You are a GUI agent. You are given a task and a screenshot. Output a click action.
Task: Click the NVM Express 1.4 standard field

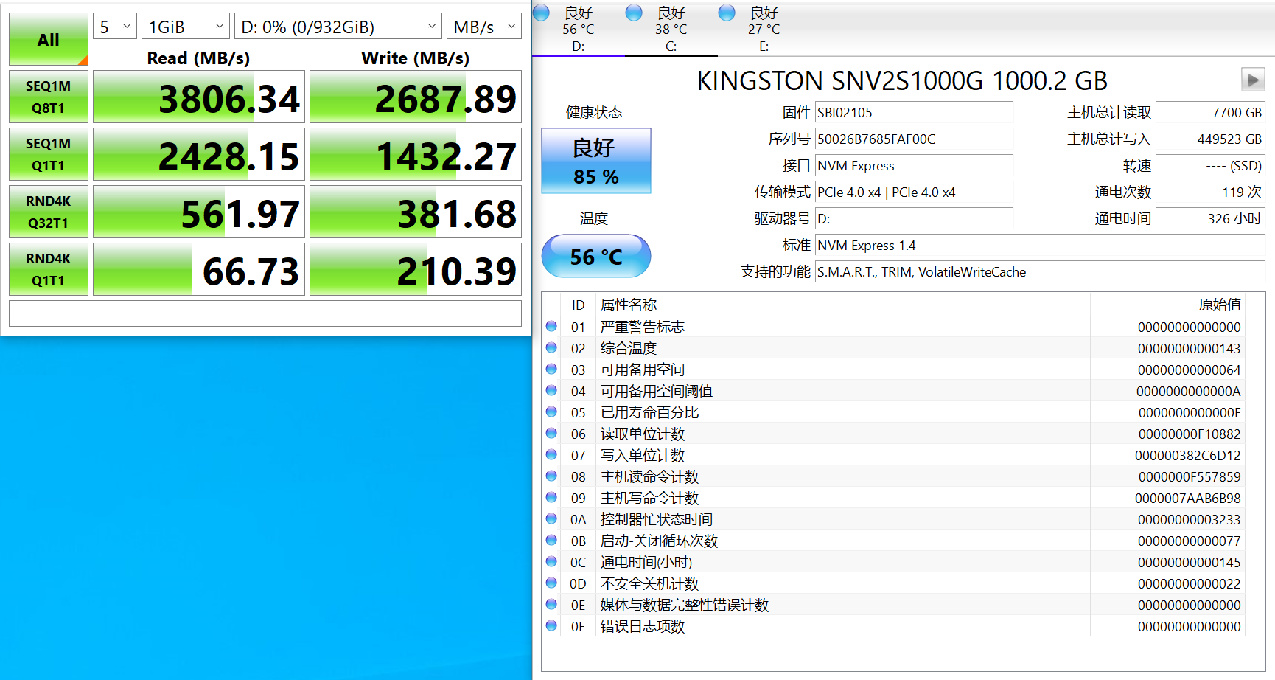[1040, 245]
